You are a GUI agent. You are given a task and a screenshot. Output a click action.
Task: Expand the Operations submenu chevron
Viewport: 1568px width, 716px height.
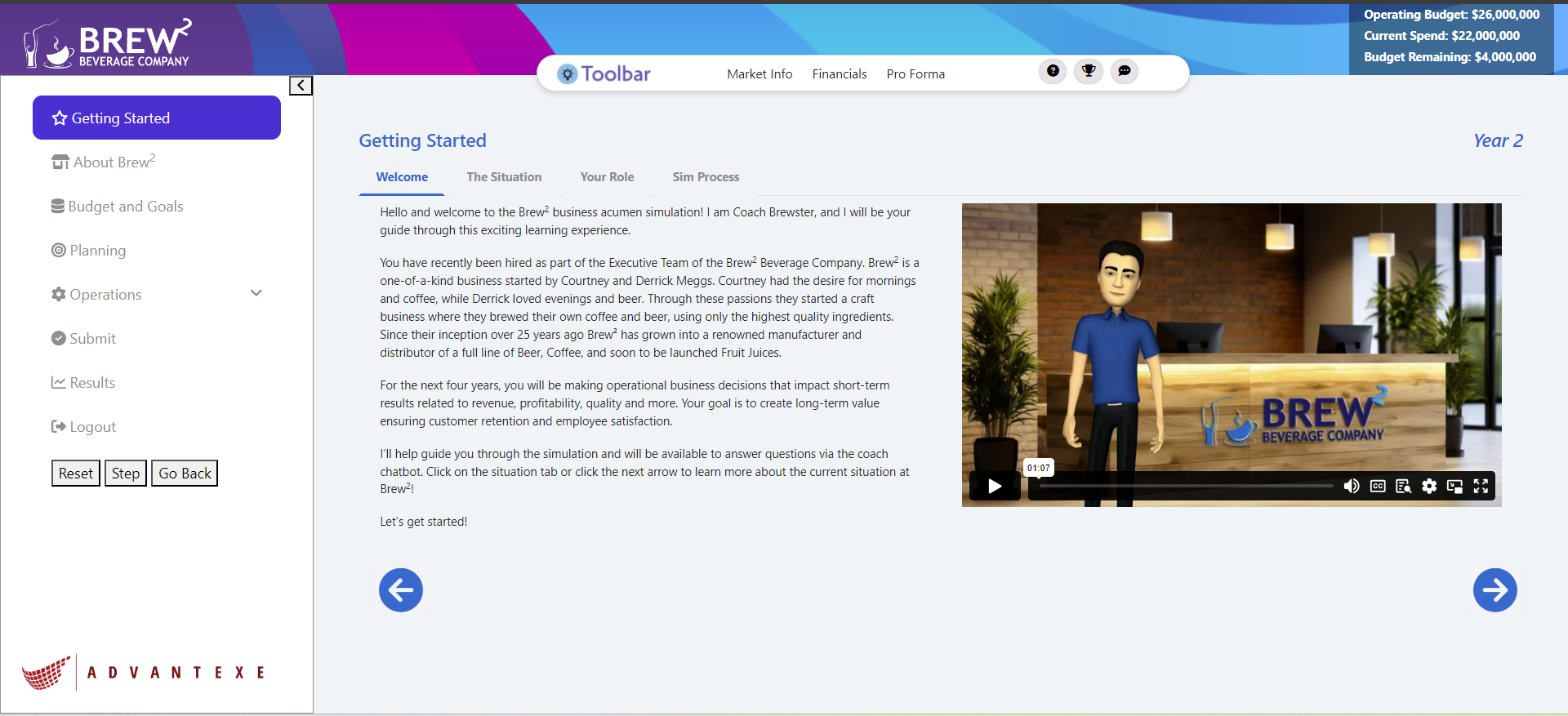pyautogui.click(x=256, y=294)
